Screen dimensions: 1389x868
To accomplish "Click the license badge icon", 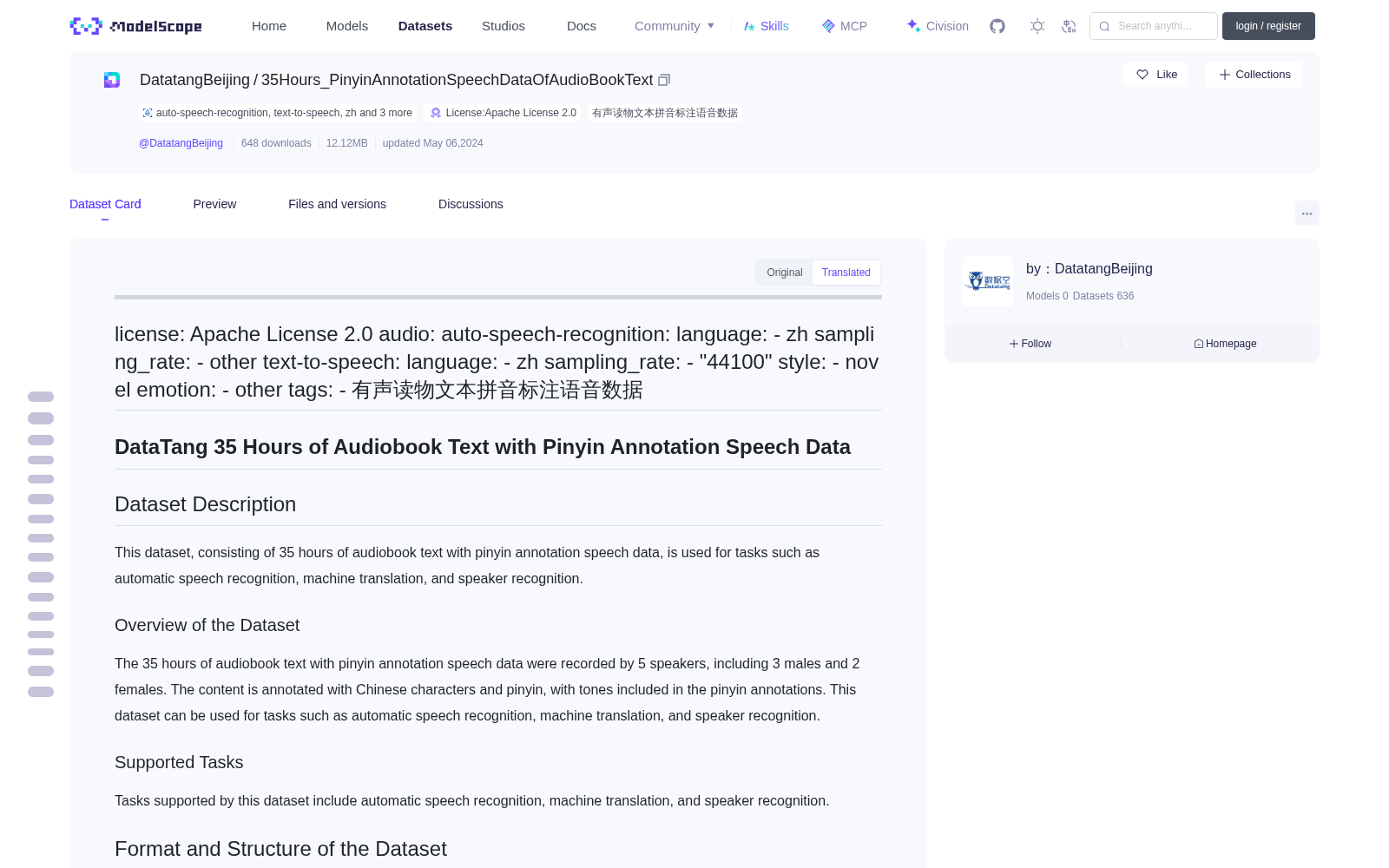I will click(436, 113).
